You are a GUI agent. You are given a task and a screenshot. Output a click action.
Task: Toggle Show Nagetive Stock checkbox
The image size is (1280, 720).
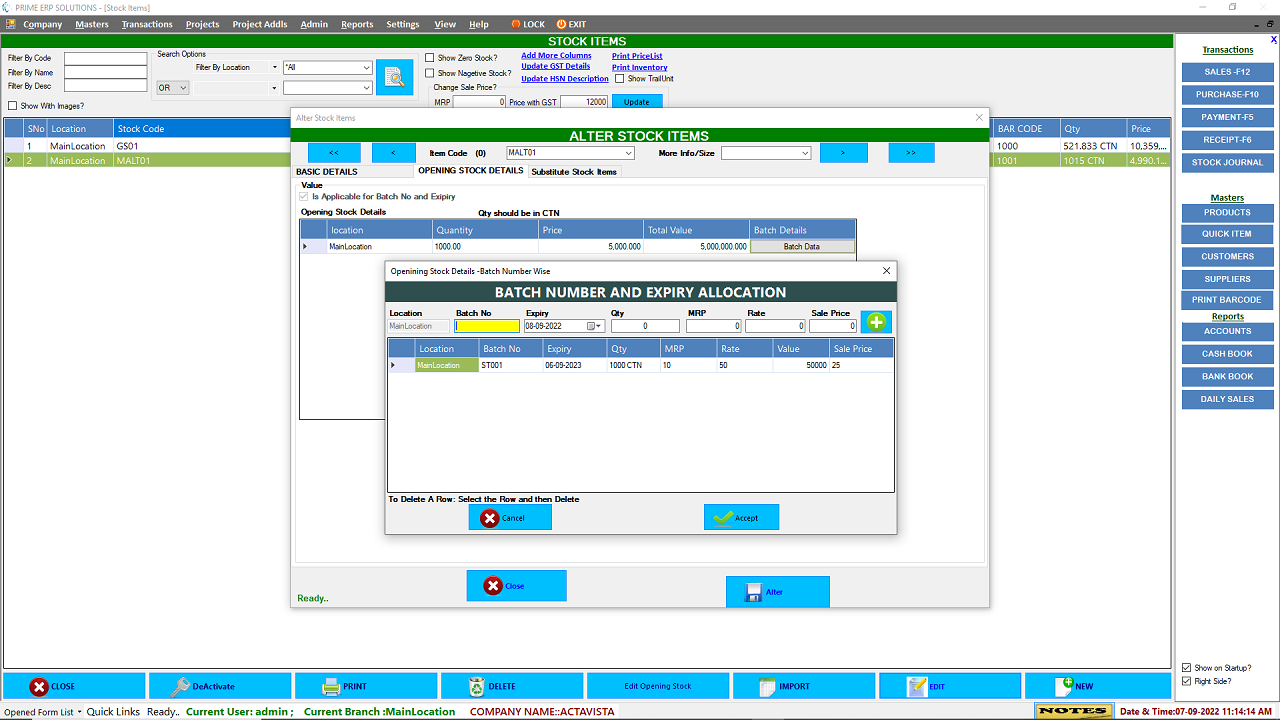[x=430, y=73]
